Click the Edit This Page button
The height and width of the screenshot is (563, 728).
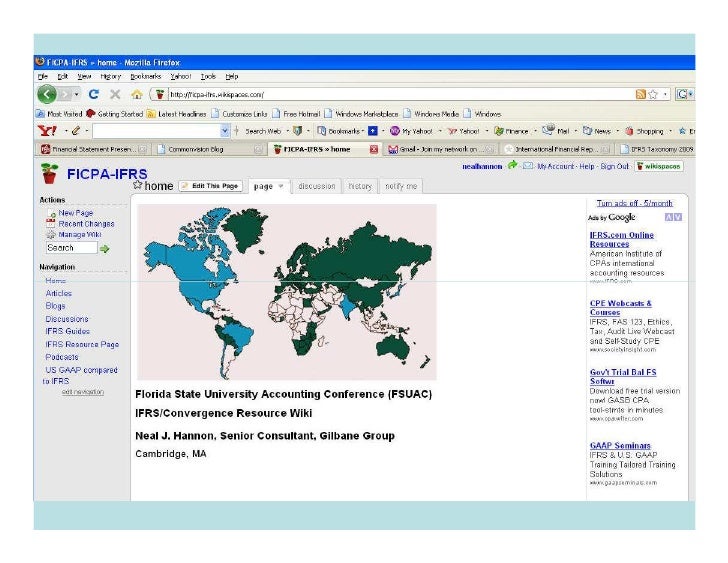pos(211,186)
